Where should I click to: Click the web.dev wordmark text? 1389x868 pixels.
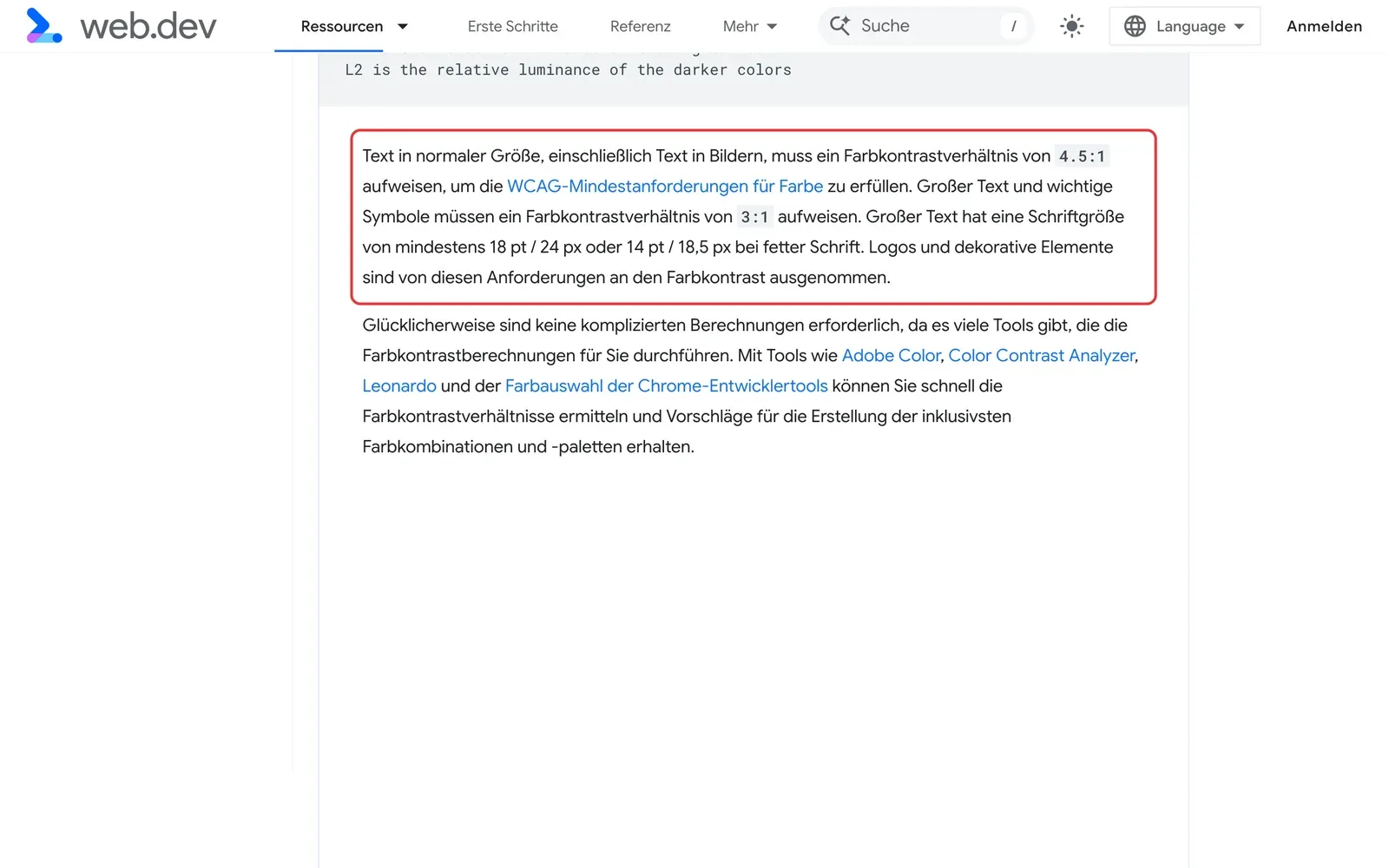pyautogui.click(x=148, y=27)
